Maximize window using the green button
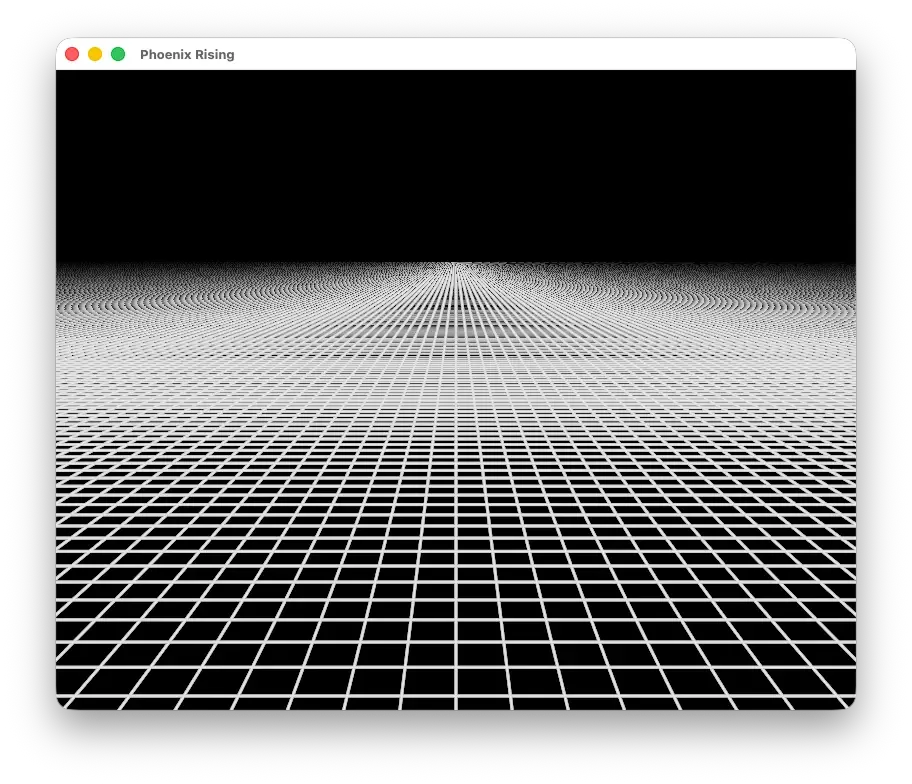This screenshot has width=912, height=784. [x=118, y=54]
